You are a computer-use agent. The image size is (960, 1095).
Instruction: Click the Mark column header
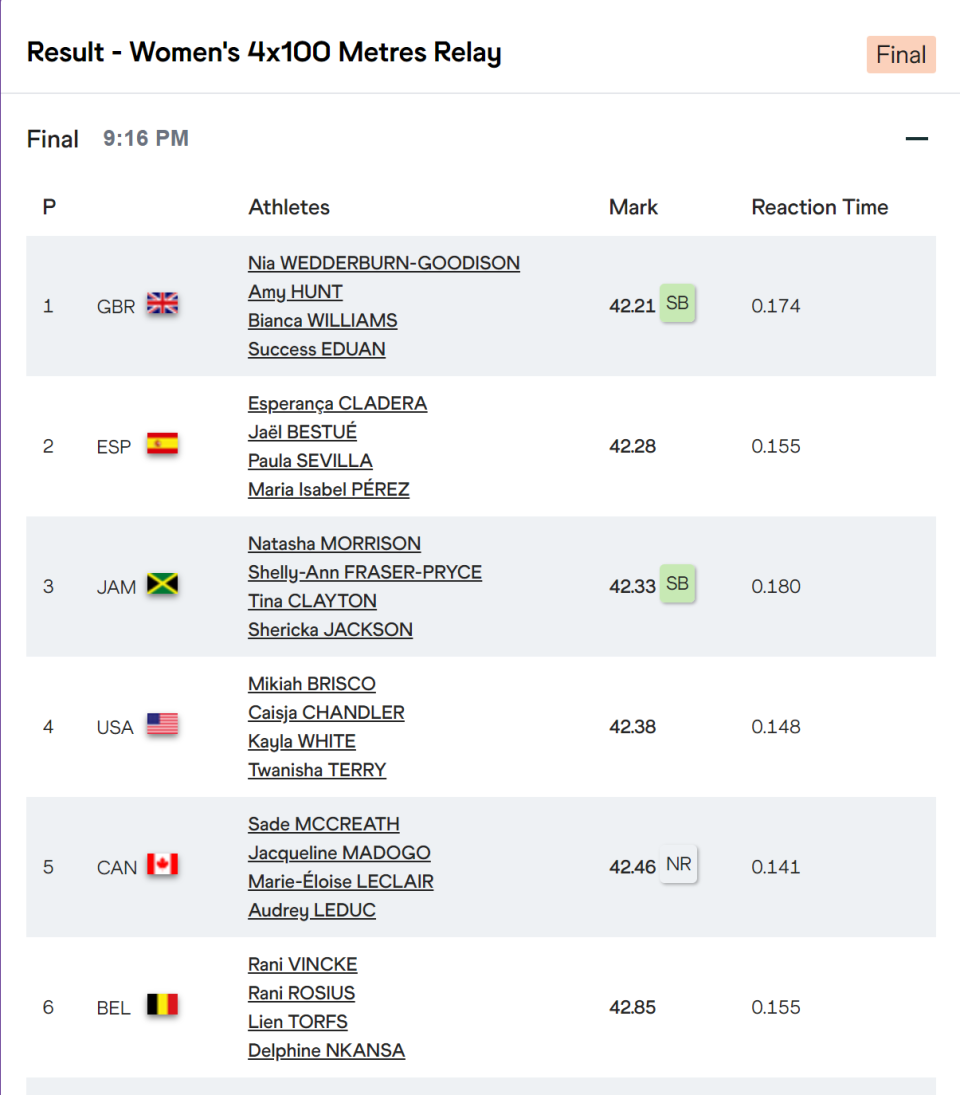point(633,207)
